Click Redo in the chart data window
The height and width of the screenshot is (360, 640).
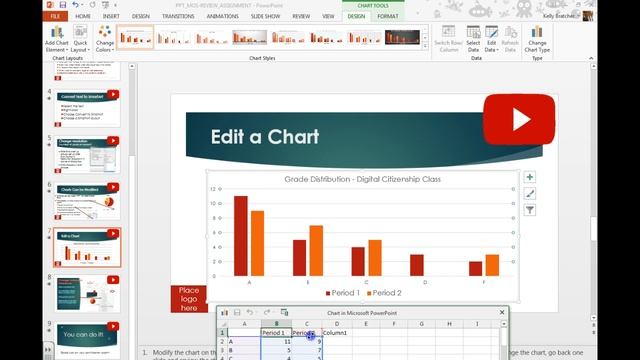pos(267,313)
